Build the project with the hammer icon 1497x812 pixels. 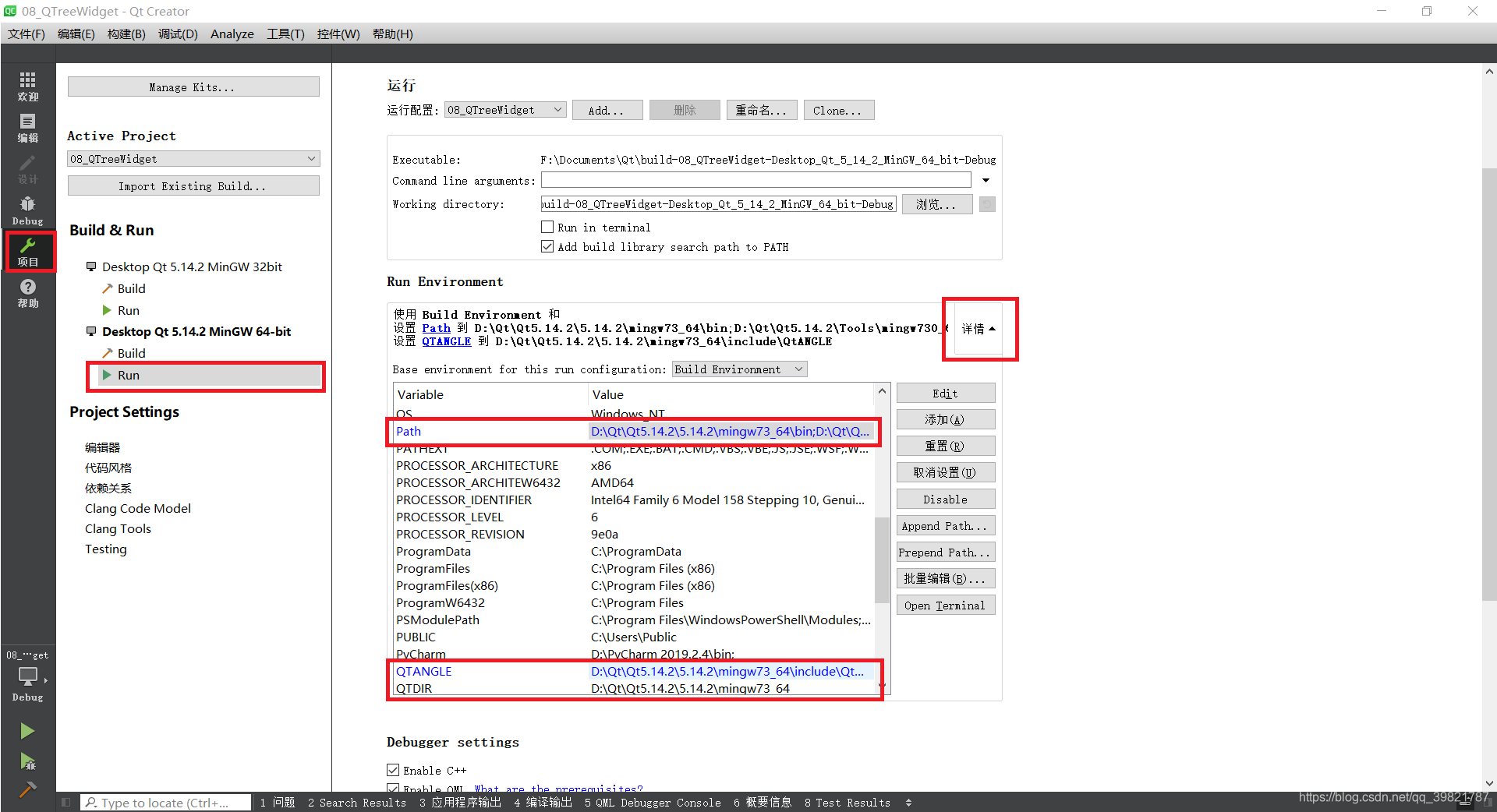click(27, 789)
